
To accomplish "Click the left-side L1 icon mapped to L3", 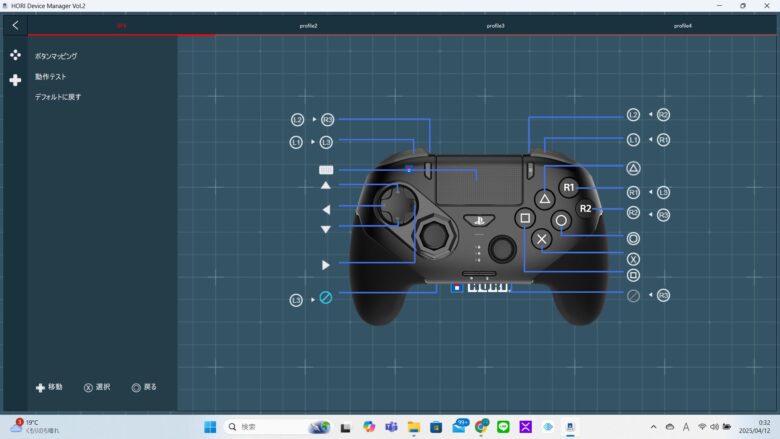I will coord(296,143).
